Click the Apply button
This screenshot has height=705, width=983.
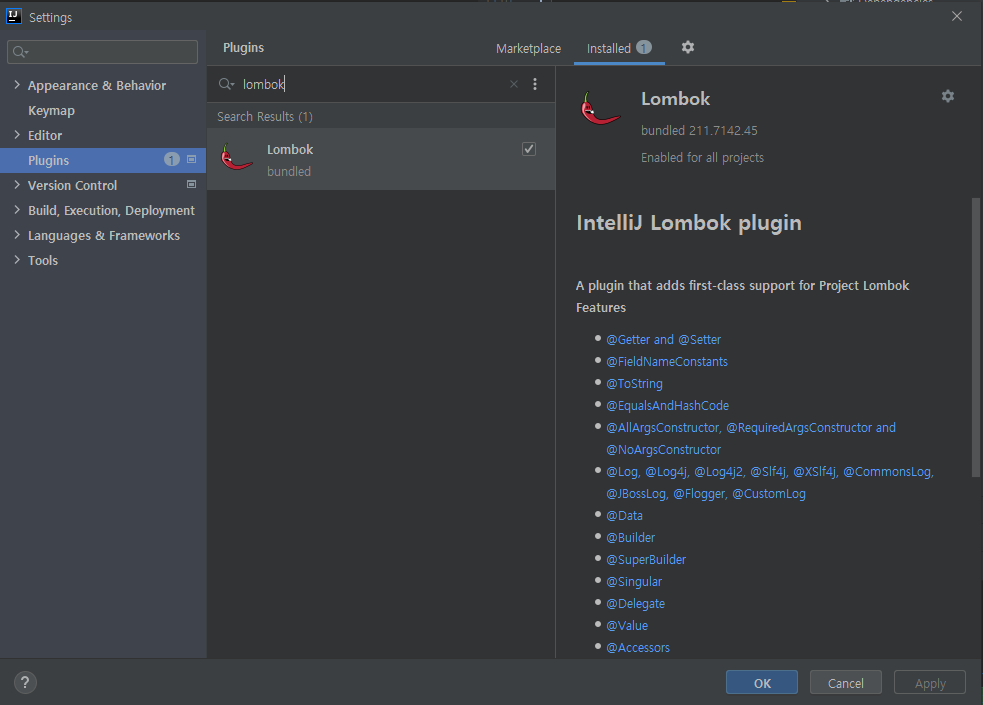(930, 682)
